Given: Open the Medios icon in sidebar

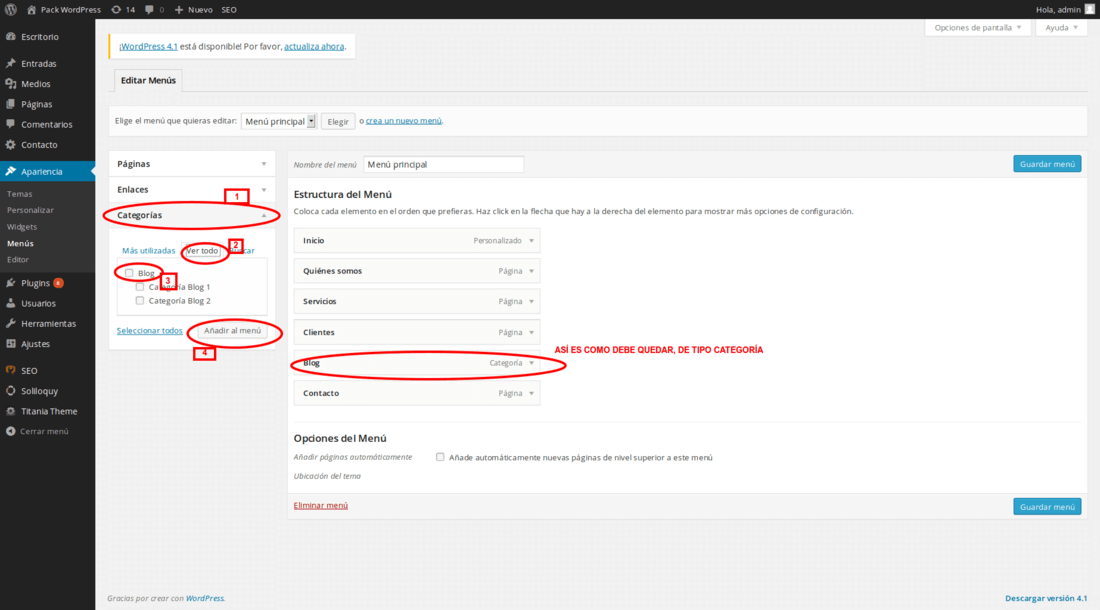Looking at the screenshot, I should coord(11,83).
